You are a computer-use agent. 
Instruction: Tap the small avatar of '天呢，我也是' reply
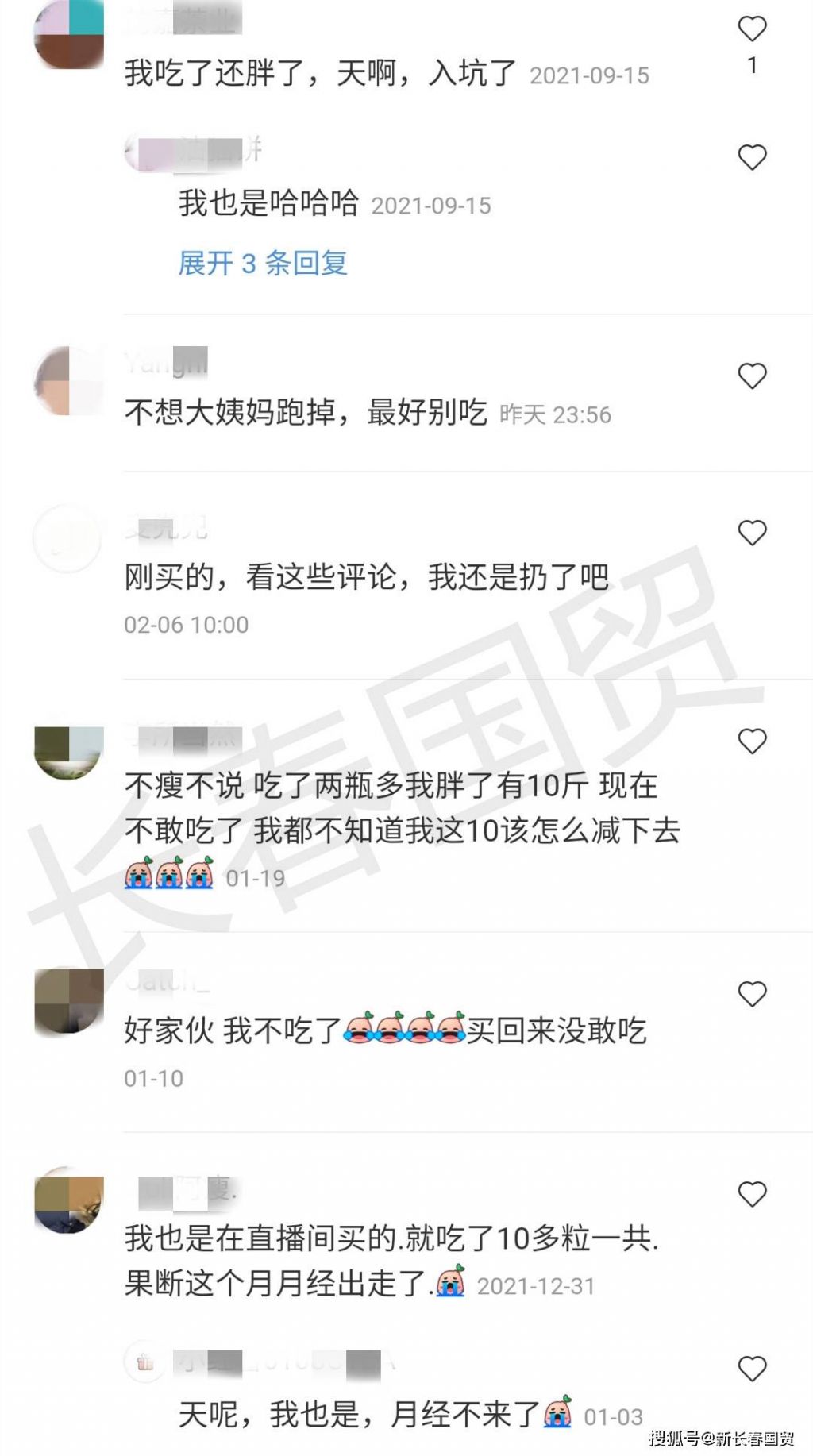pos(144,1363)
